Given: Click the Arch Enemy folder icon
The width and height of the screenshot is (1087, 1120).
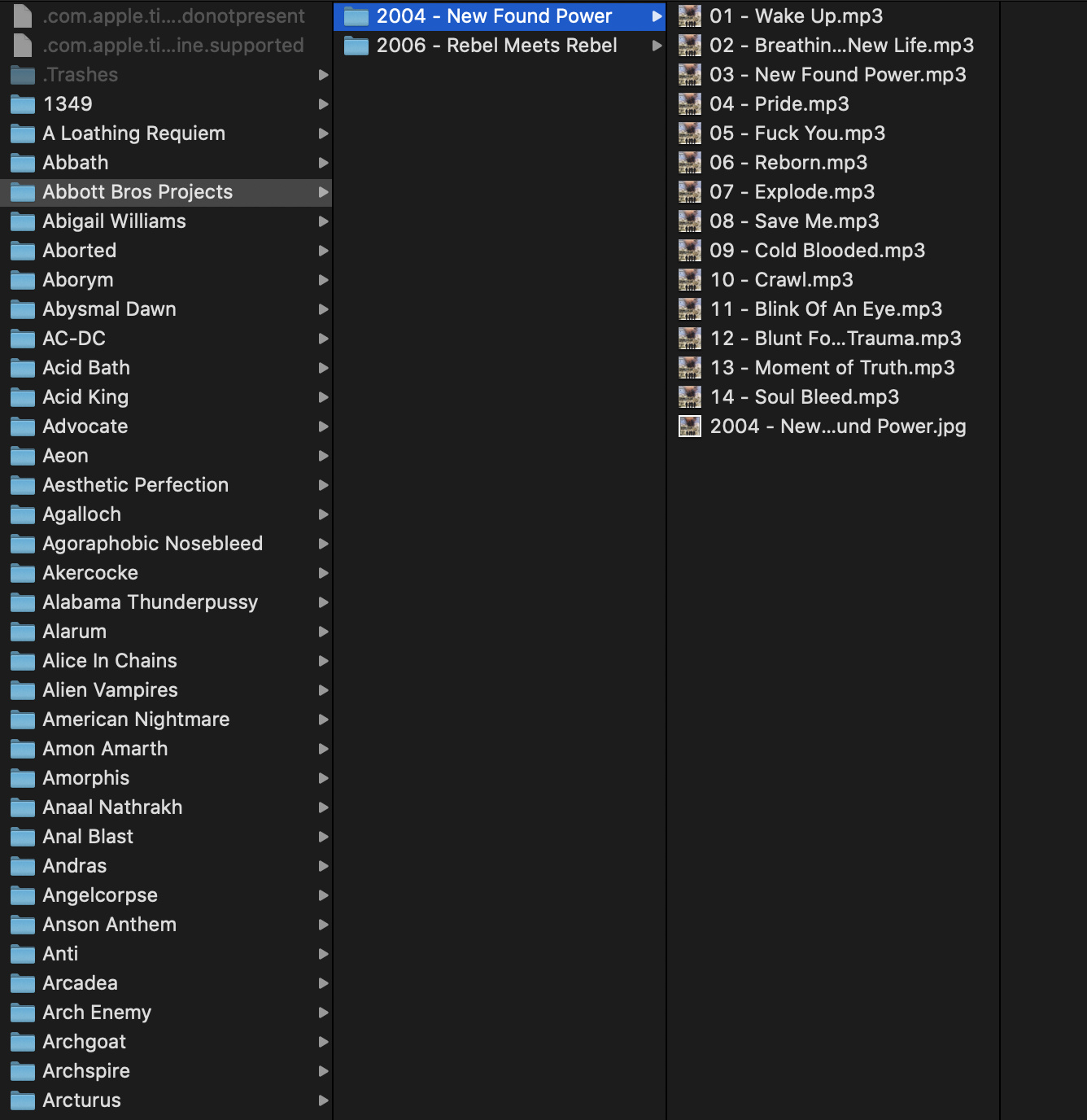Looking at the screenshot, I should coord(23,1013).
